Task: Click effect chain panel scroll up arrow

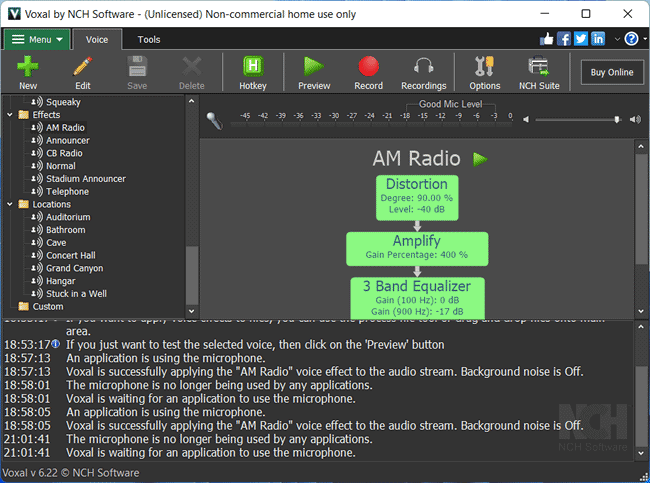Action: 641,146
